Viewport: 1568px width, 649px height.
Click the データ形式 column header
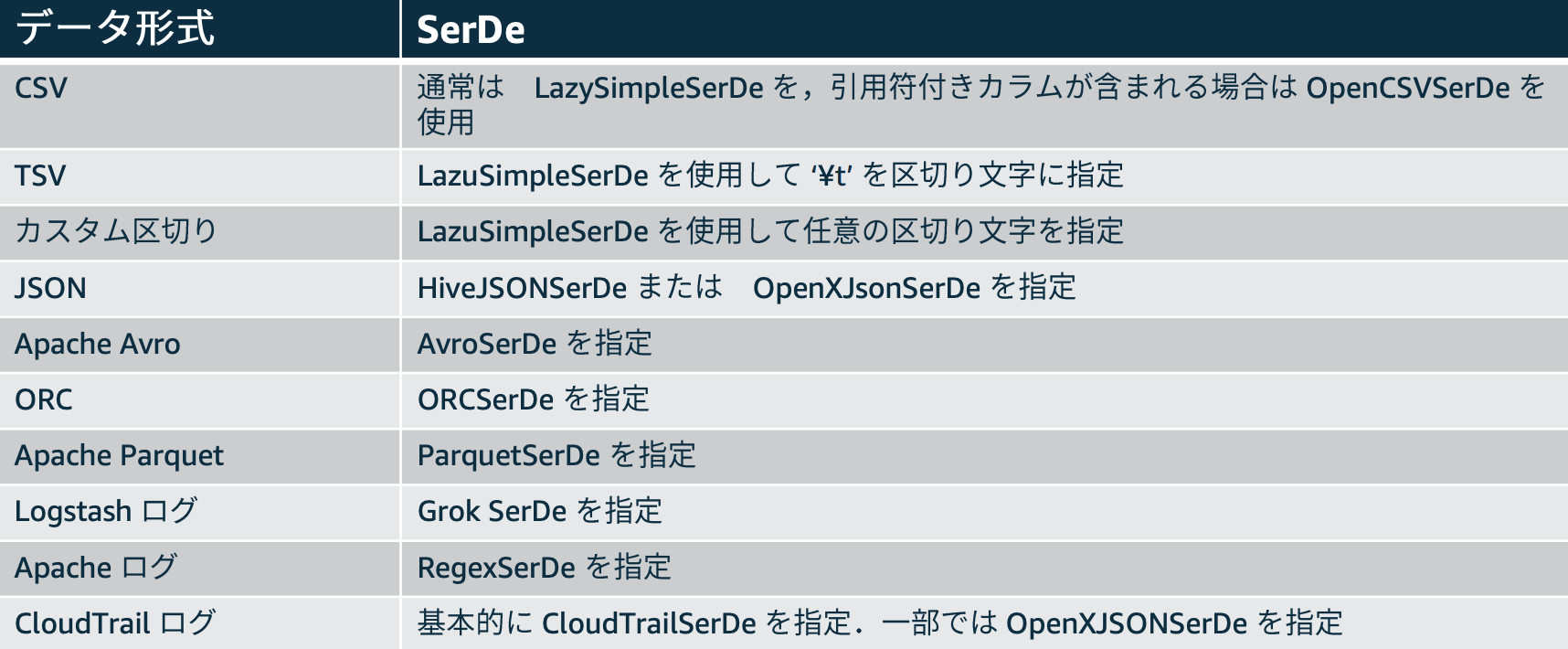pos(199,28)
